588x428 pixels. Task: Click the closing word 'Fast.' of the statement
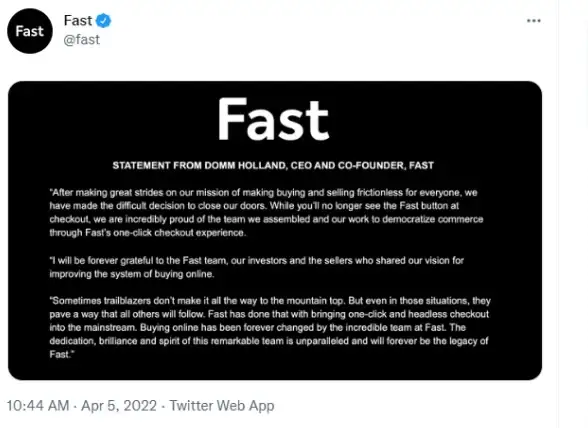(62, 354)
